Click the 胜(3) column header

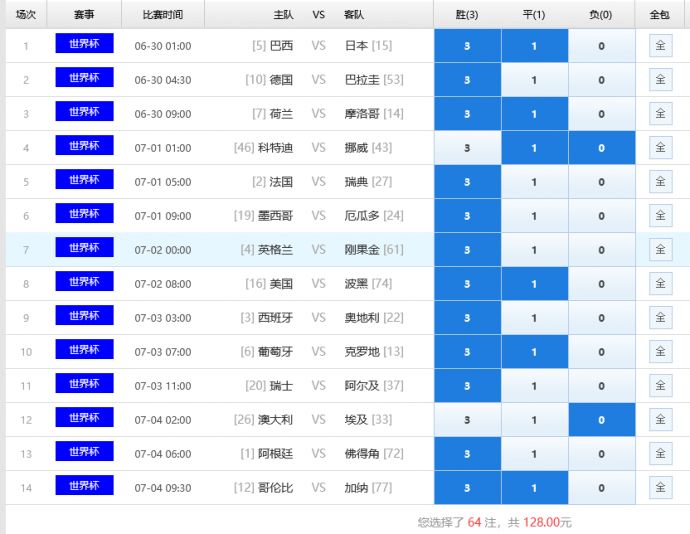coord(467,15)
